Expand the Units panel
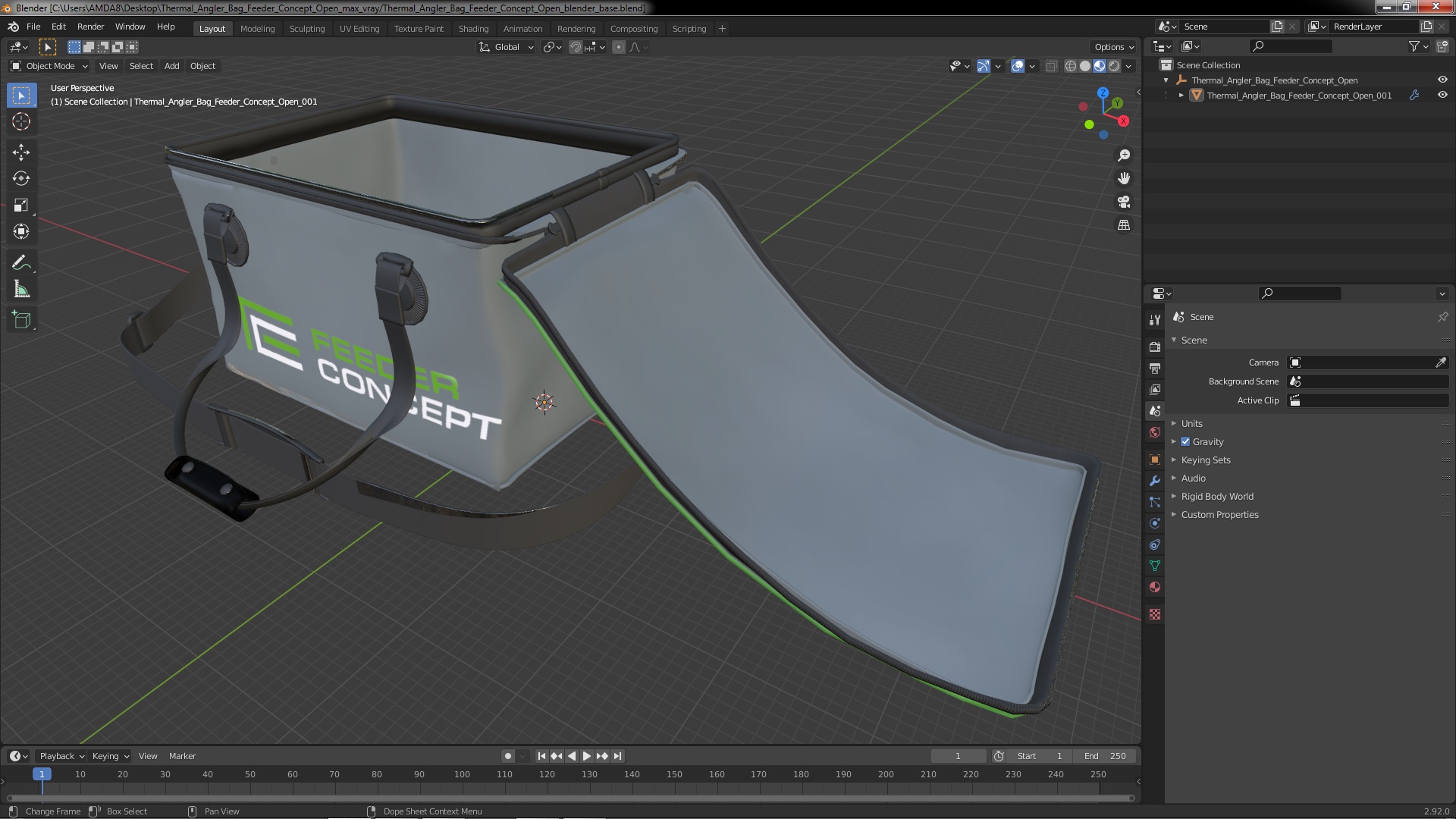Screen dimensions: 1456x819 (x=1191, y=423)
